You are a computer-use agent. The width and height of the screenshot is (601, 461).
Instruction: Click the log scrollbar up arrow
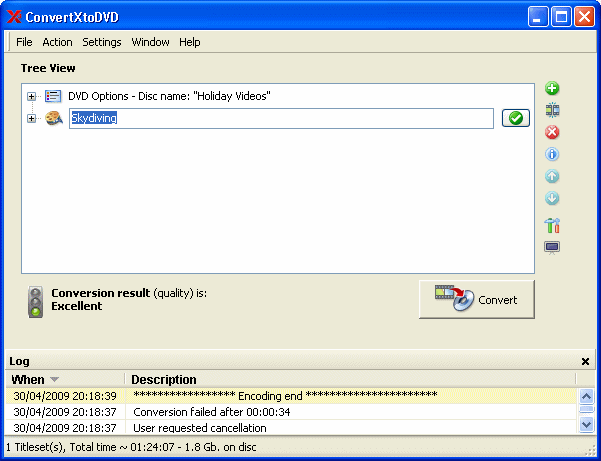pyautogui.click(x=586, y=396)
